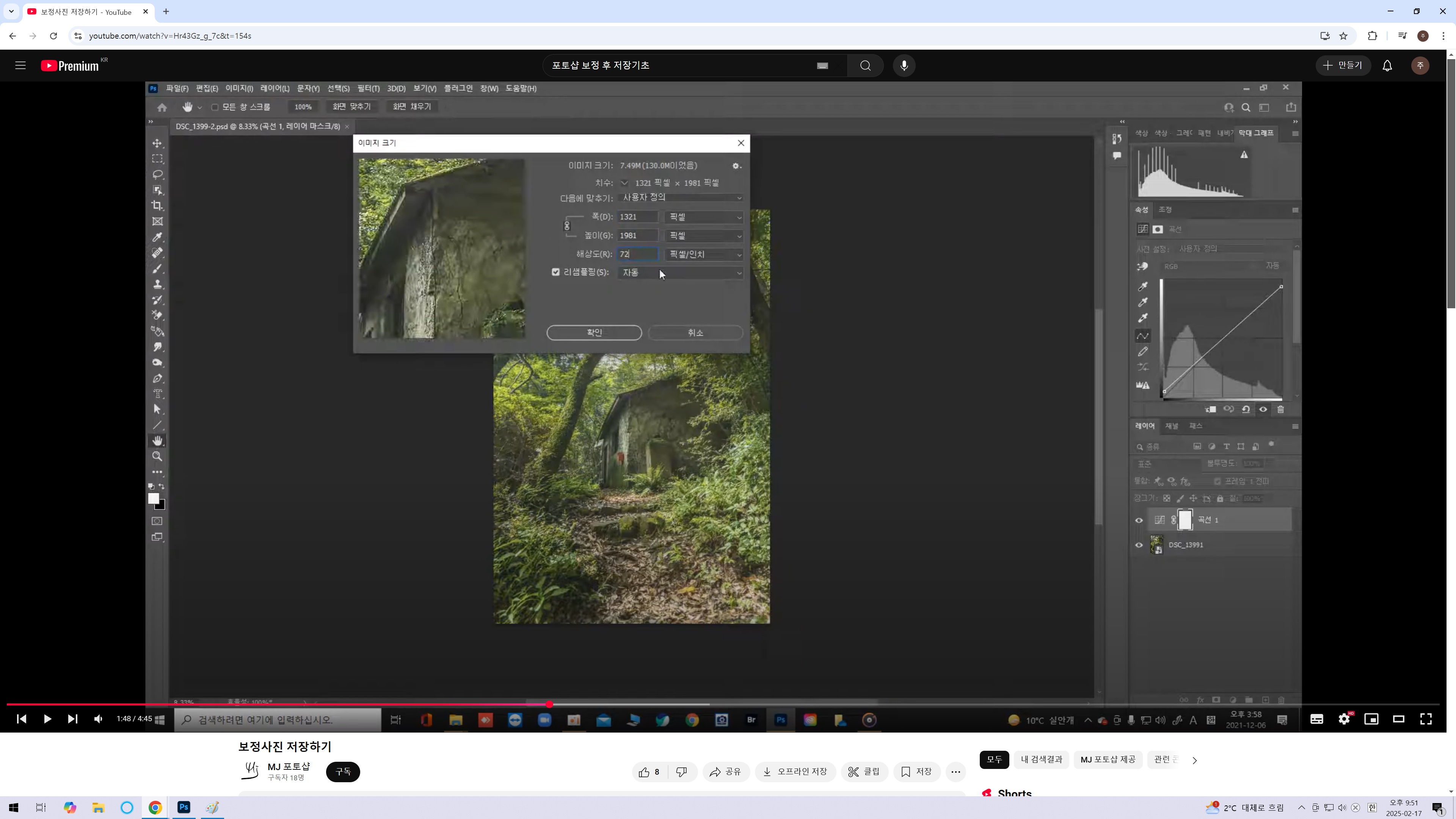This screenshot has height=819, width=1456.
Task: Hide the 곡선 1 layer visibility
Action: click(x=1139, y=520)
